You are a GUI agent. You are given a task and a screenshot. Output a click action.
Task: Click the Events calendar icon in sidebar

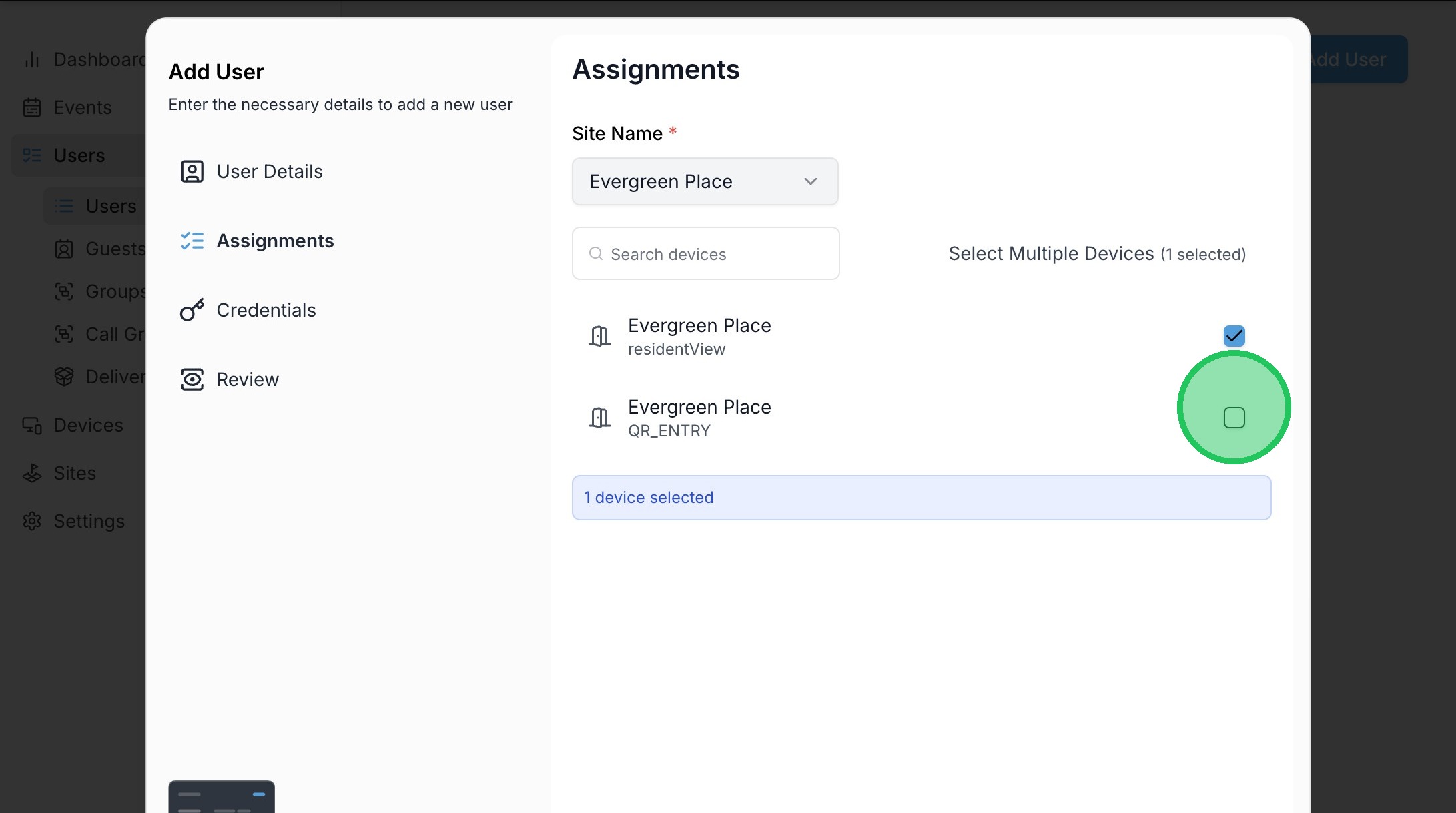coord(32,107)
